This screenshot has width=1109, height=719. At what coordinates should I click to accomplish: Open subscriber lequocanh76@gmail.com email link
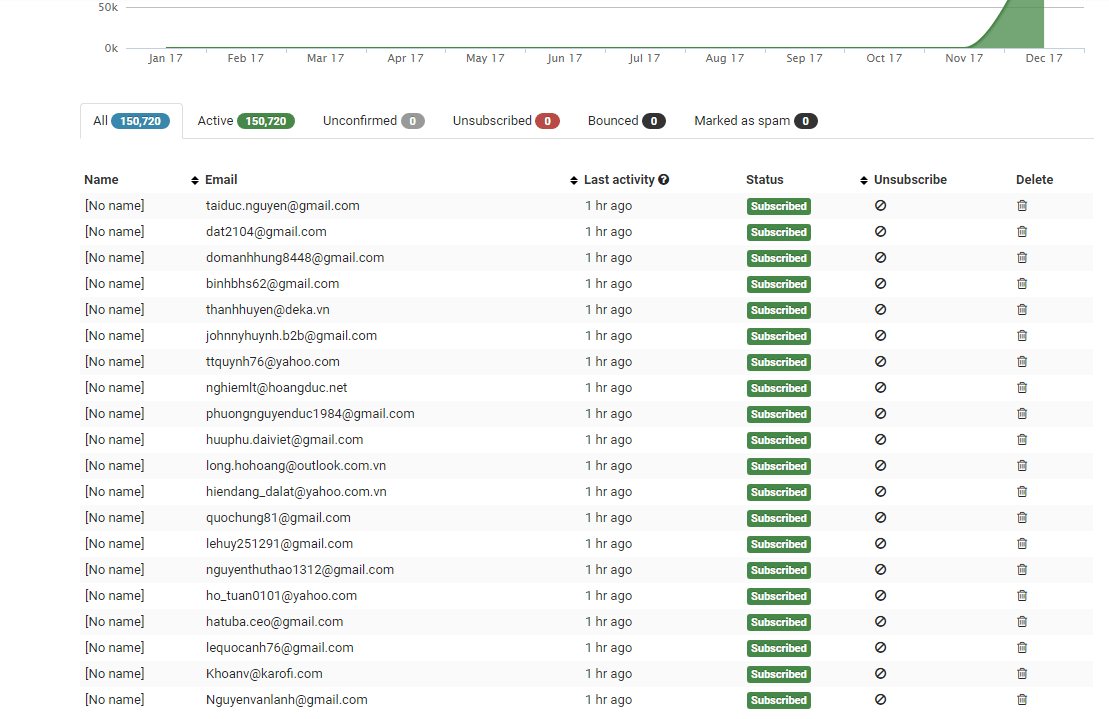pos(279,648)
